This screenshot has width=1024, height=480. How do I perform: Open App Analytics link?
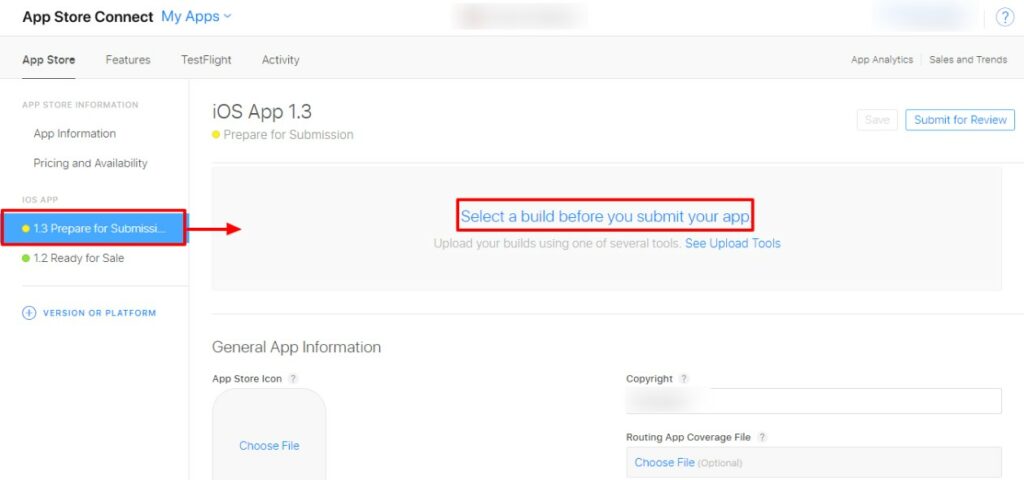tap(882, 59)
